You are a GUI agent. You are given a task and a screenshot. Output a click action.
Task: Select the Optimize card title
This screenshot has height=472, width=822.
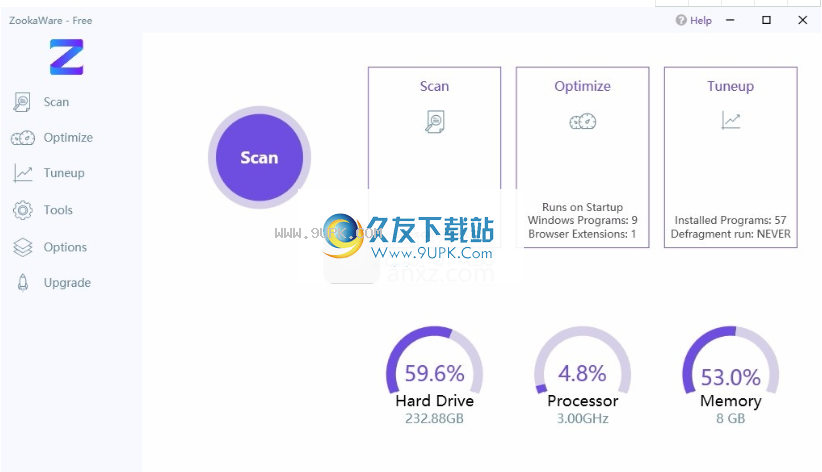582,86
